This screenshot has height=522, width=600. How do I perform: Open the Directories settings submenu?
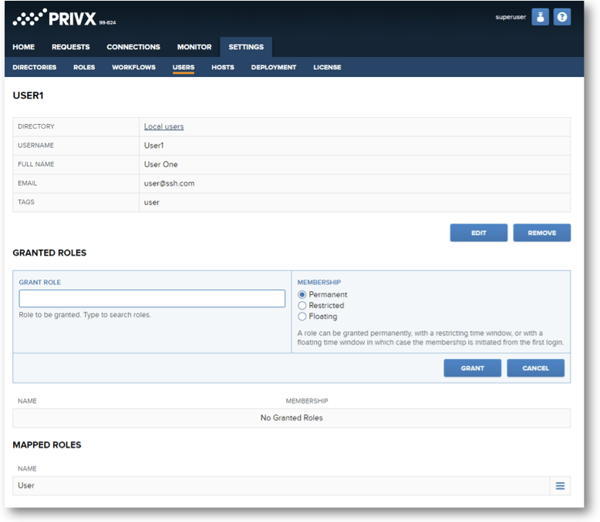click(x=34, y=67)
